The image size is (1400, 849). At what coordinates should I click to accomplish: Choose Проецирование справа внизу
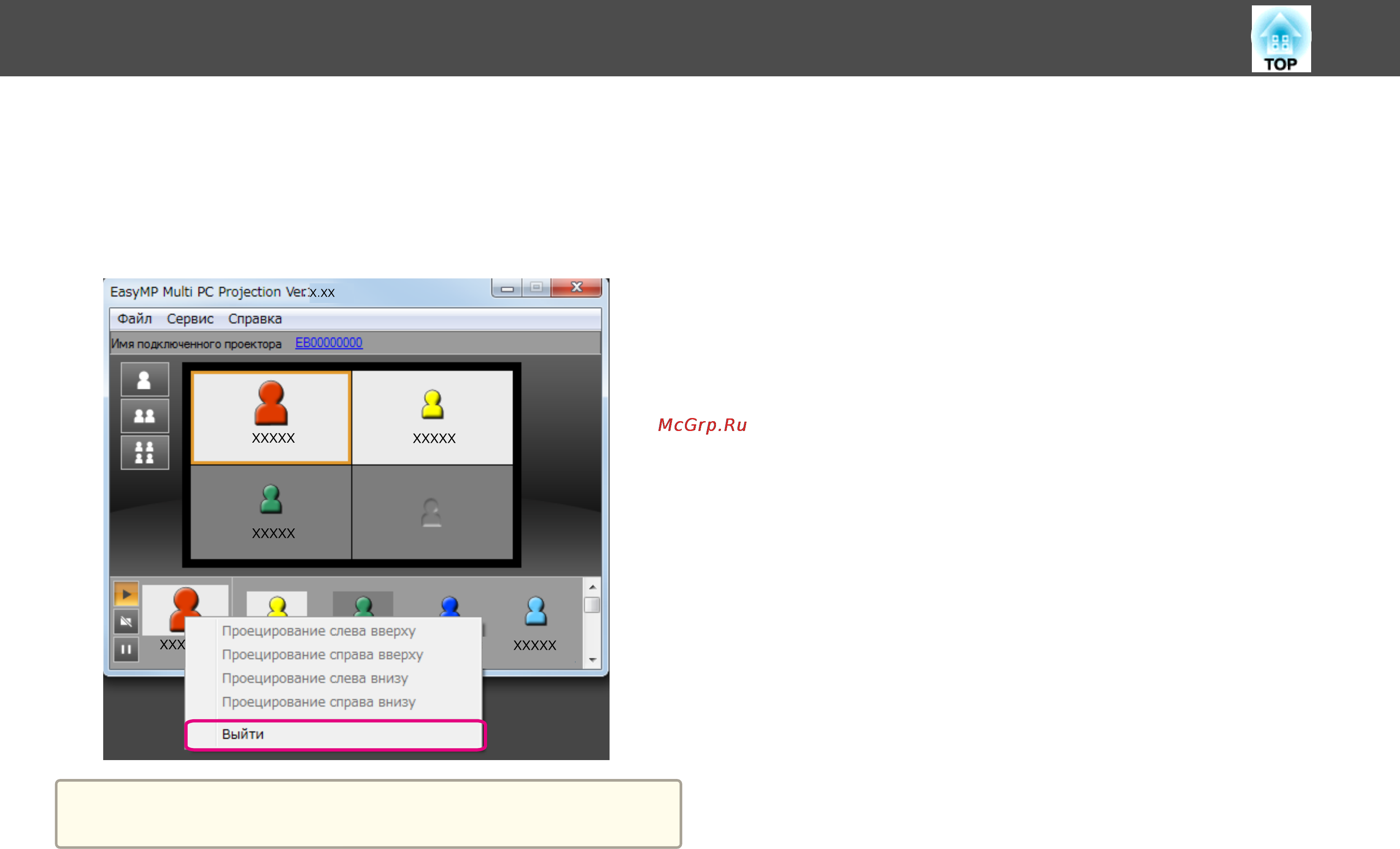pyautogui.click(x=334, y=702)
